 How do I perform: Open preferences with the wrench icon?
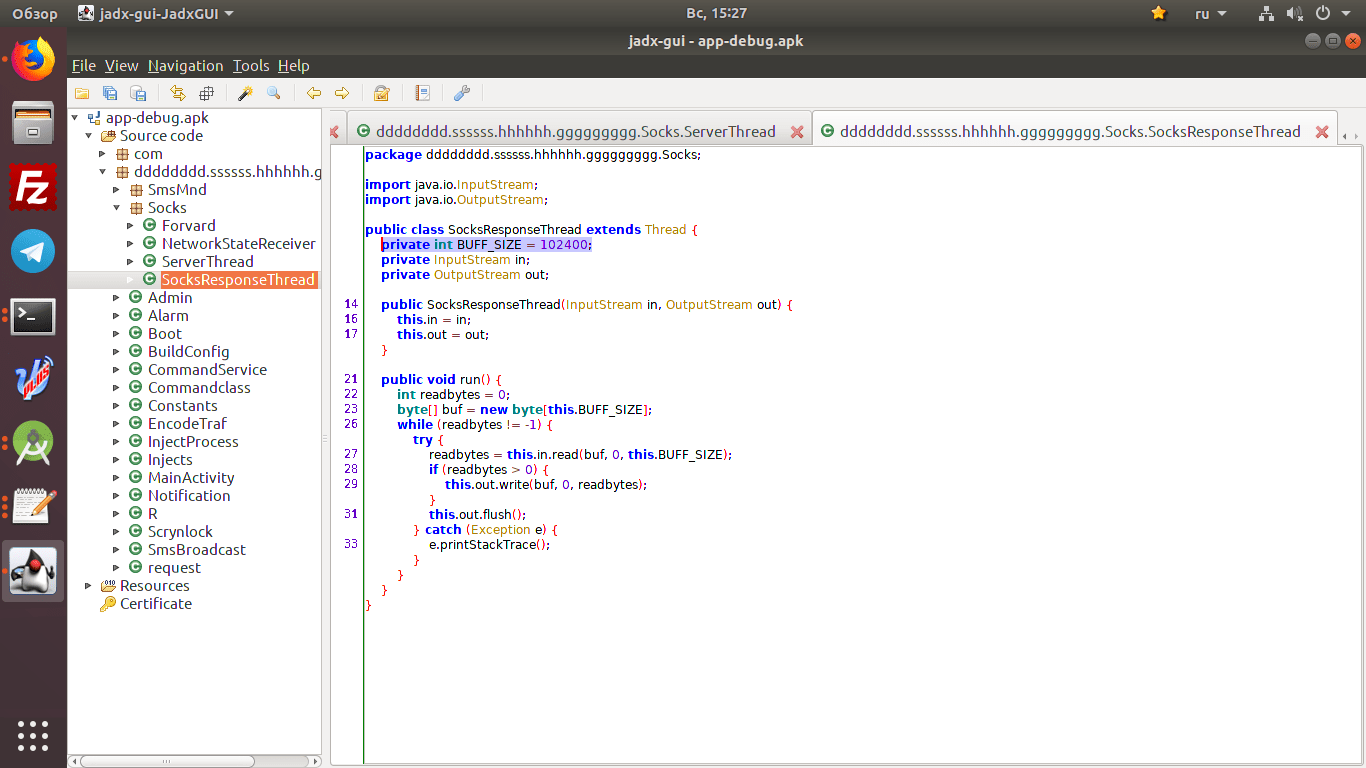point(461,93)
